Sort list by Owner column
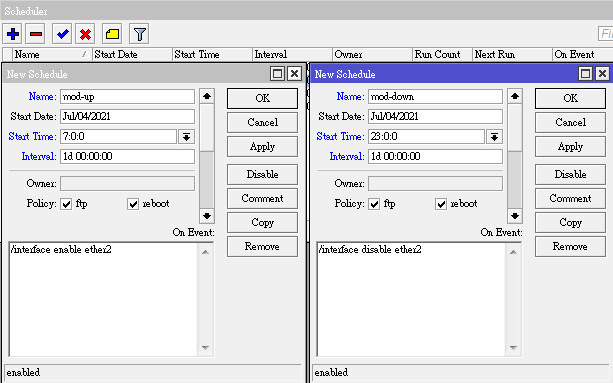The image size is (613, 383). click(x=373, y=54)
